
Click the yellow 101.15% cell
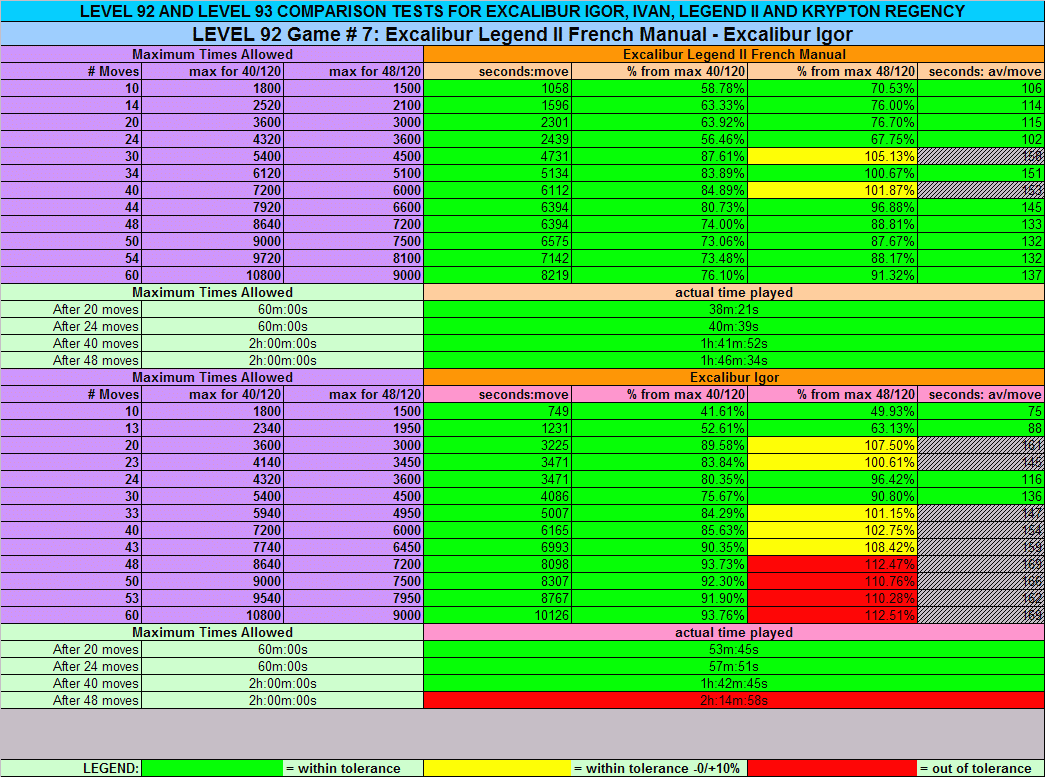832,513
